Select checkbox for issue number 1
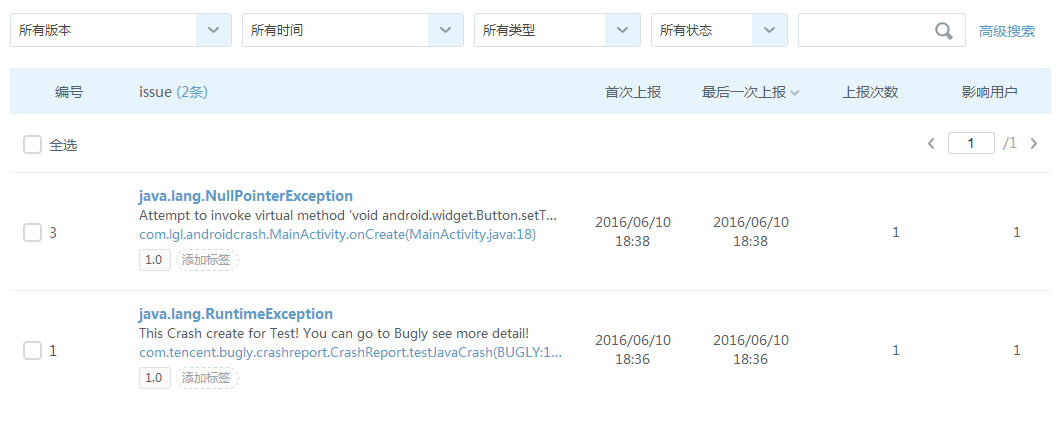The image size is (1060, 423). pos(33,351)
